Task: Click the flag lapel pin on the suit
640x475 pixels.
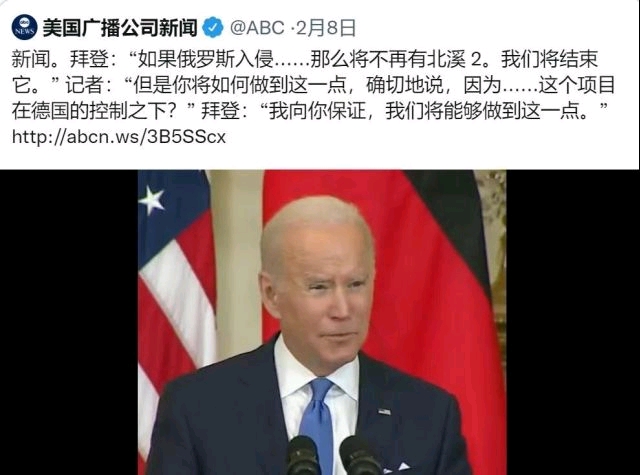Action: (x=384, y=412)
